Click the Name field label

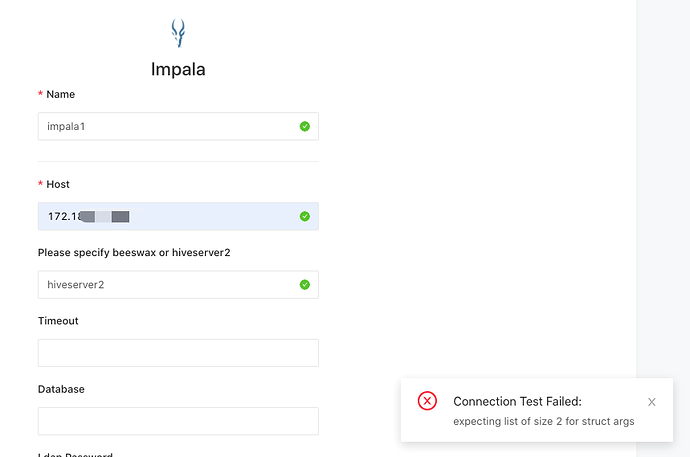coord(61,94)
